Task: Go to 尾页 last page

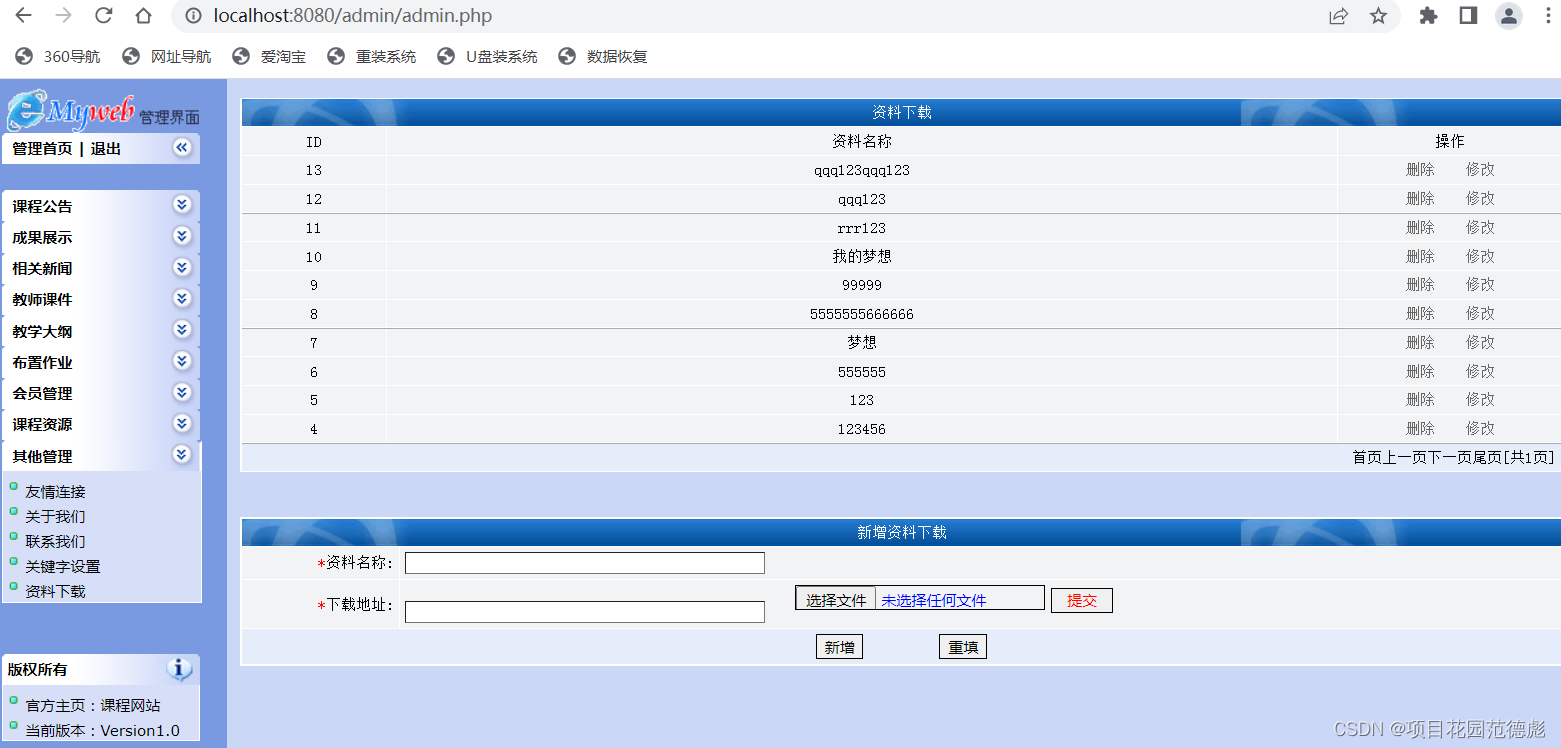Action: (1487, 458)
